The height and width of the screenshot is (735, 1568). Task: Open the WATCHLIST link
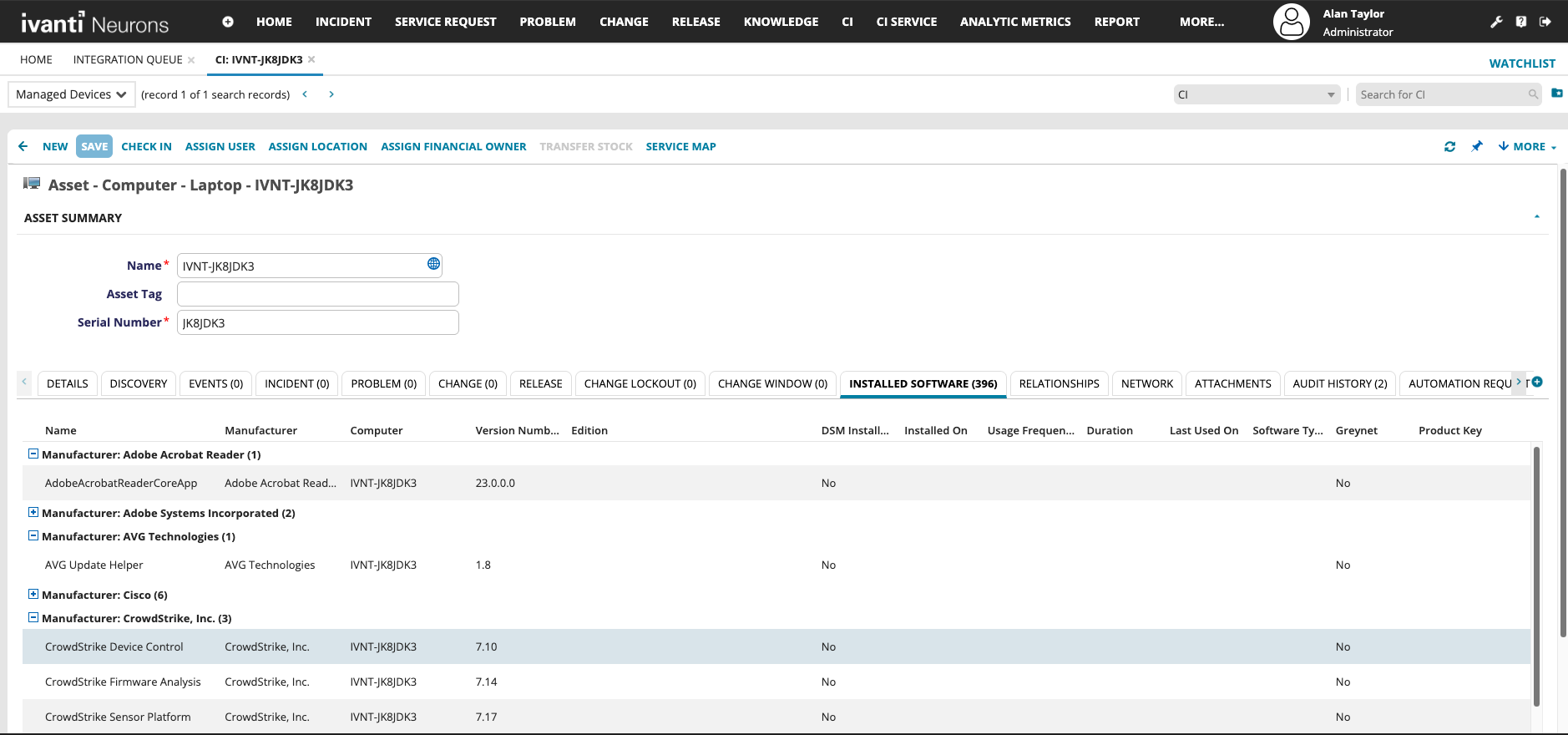1521,63
